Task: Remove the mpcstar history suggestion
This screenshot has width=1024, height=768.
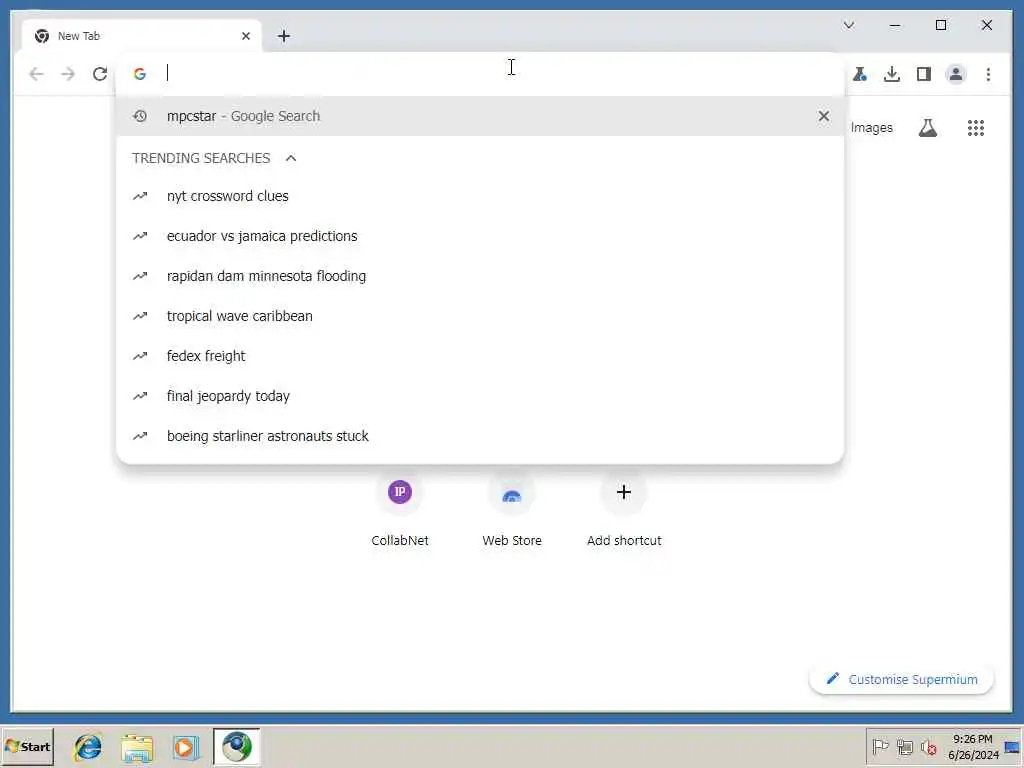Action: point(824,116)
